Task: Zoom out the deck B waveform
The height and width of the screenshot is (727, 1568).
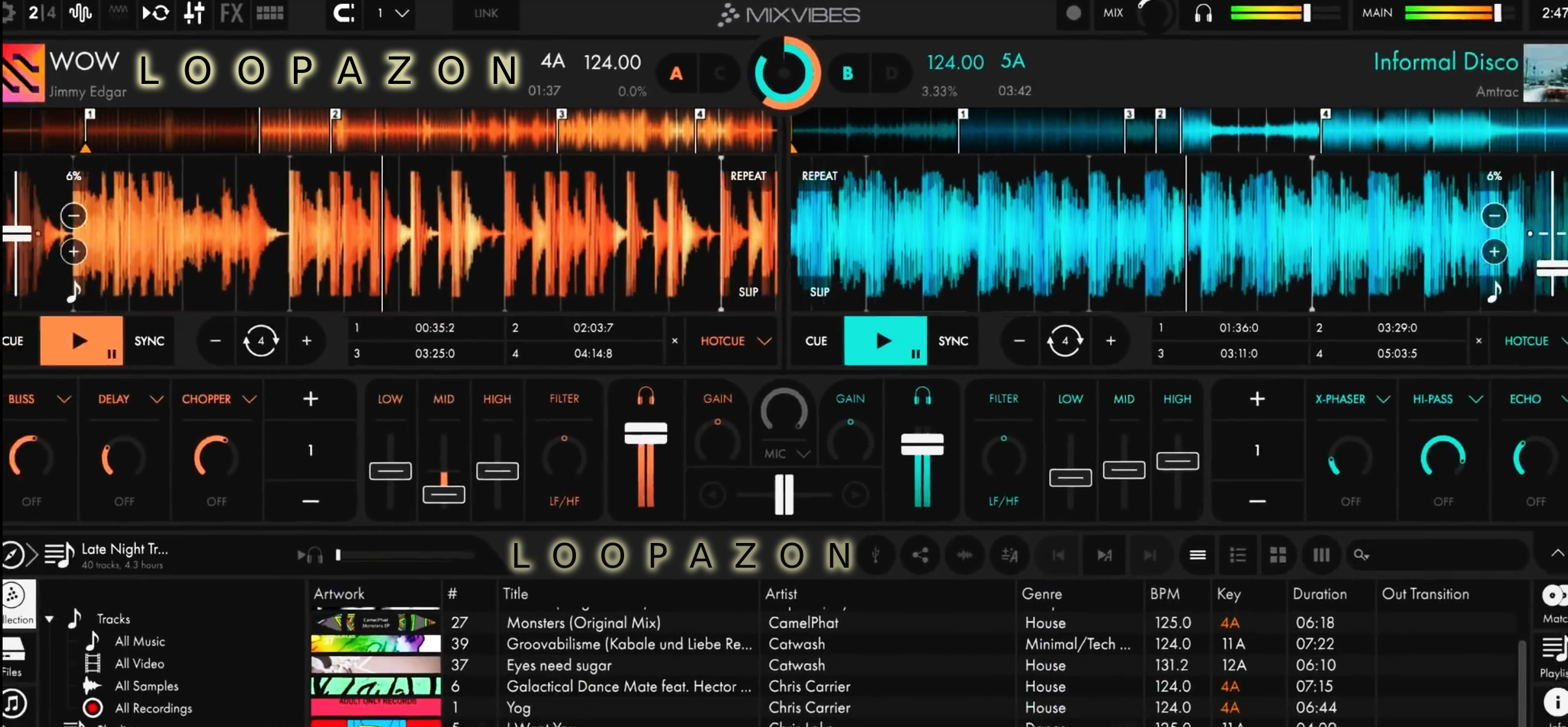Action: 1494,215
